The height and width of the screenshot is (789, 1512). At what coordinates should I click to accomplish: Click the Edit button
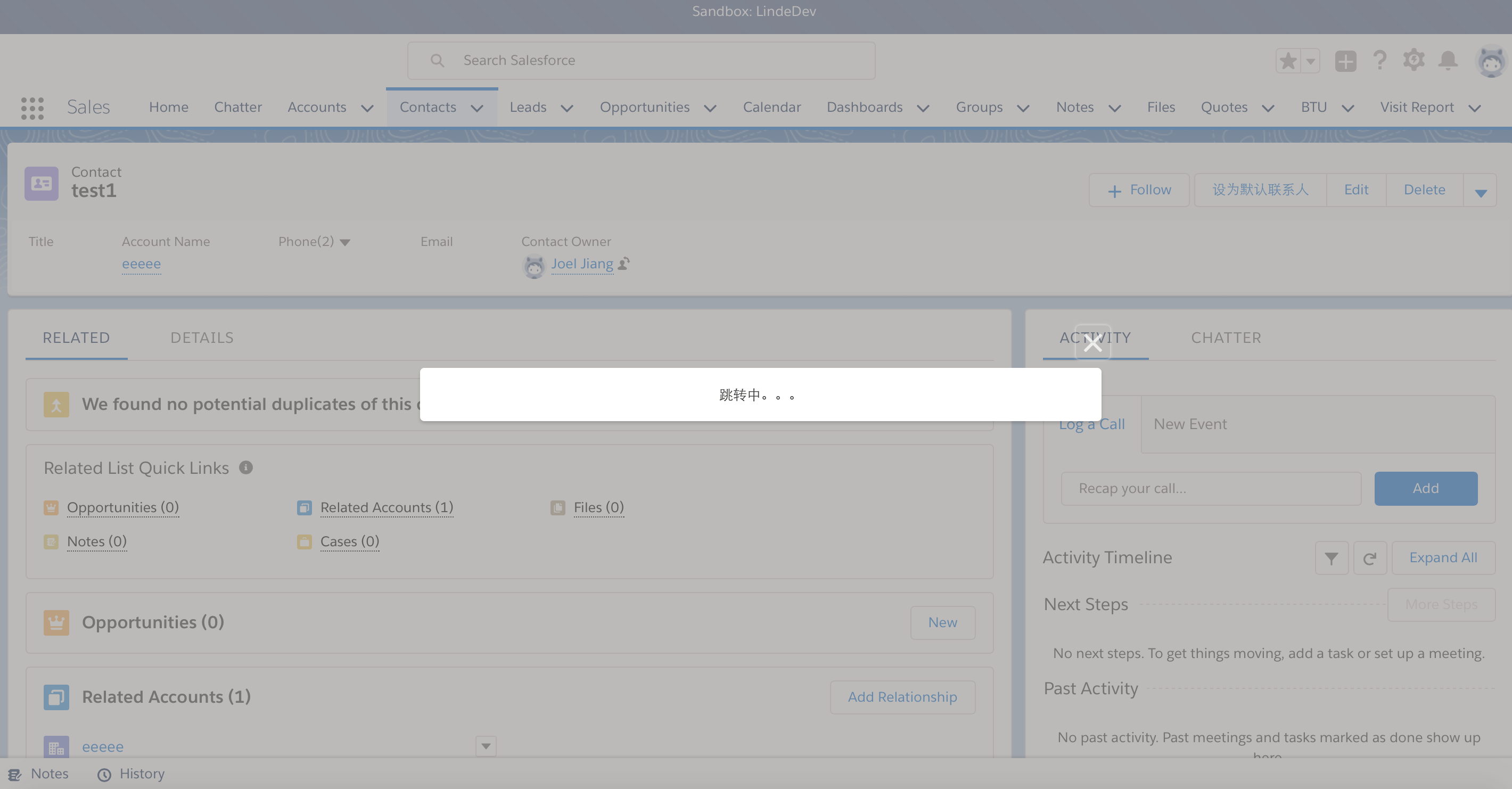click(x=1356, y=190)
